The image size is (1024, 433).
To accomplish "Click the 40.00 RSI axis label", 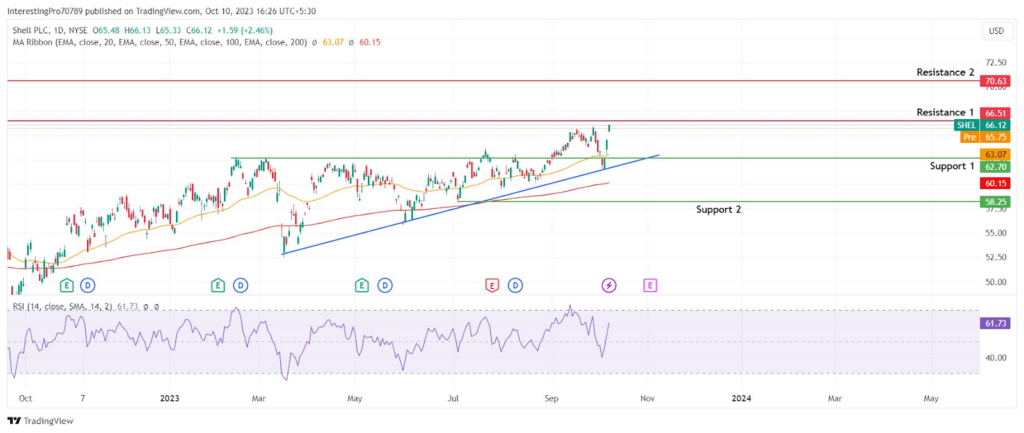I will coord(995,357).
